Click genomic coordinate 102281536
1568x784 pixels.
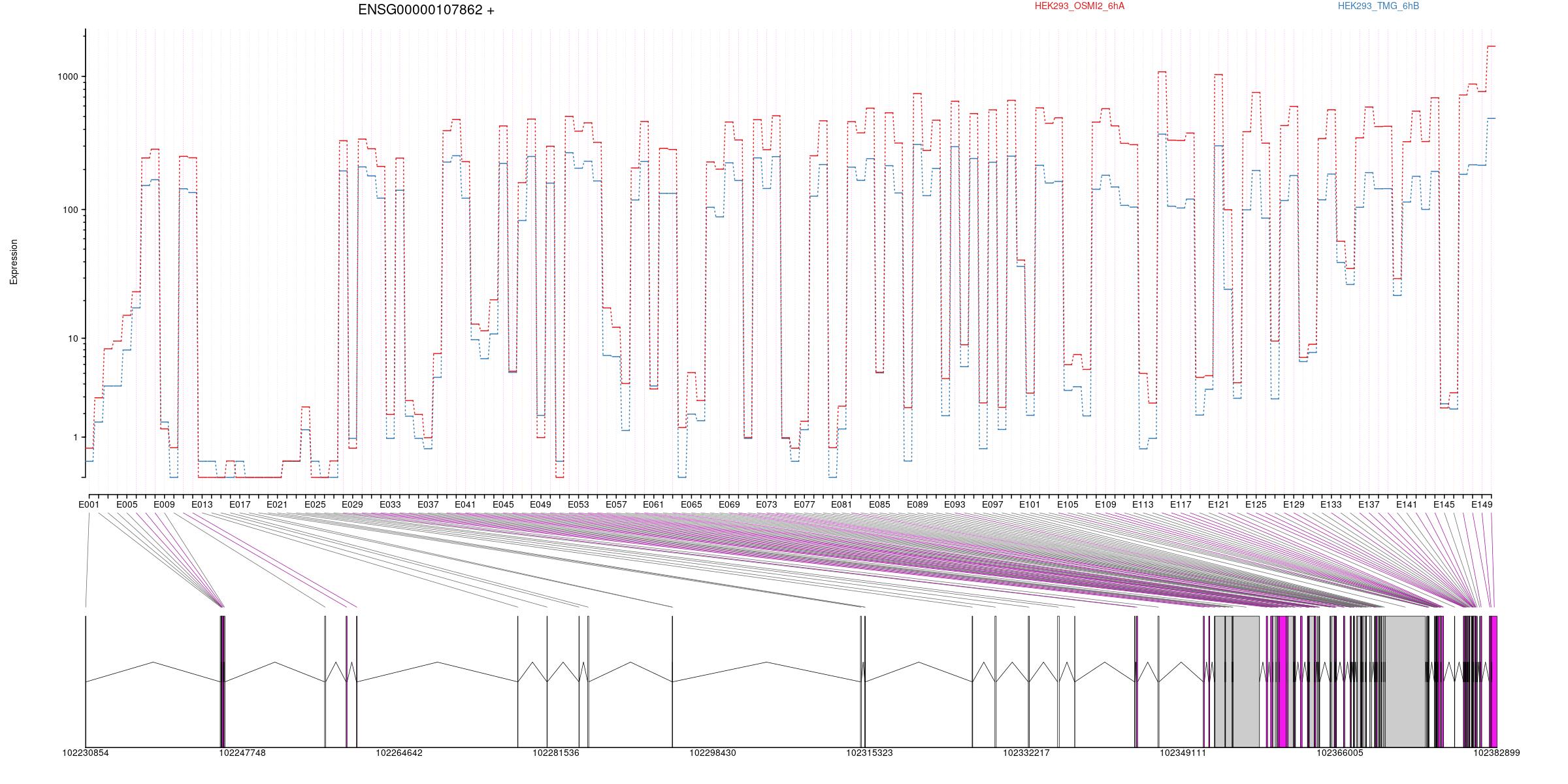click(x=556, y=753)
